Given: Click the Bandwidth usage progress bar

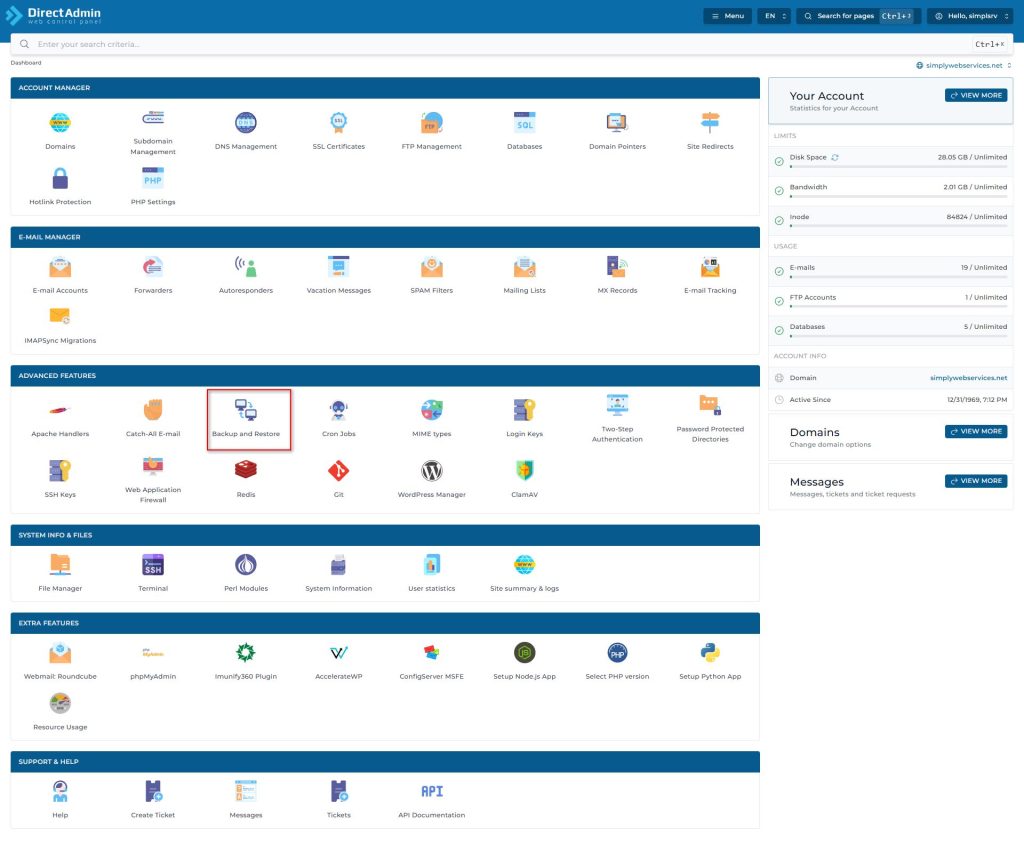Looking at the screenshot, I should (x=898, y=197).
